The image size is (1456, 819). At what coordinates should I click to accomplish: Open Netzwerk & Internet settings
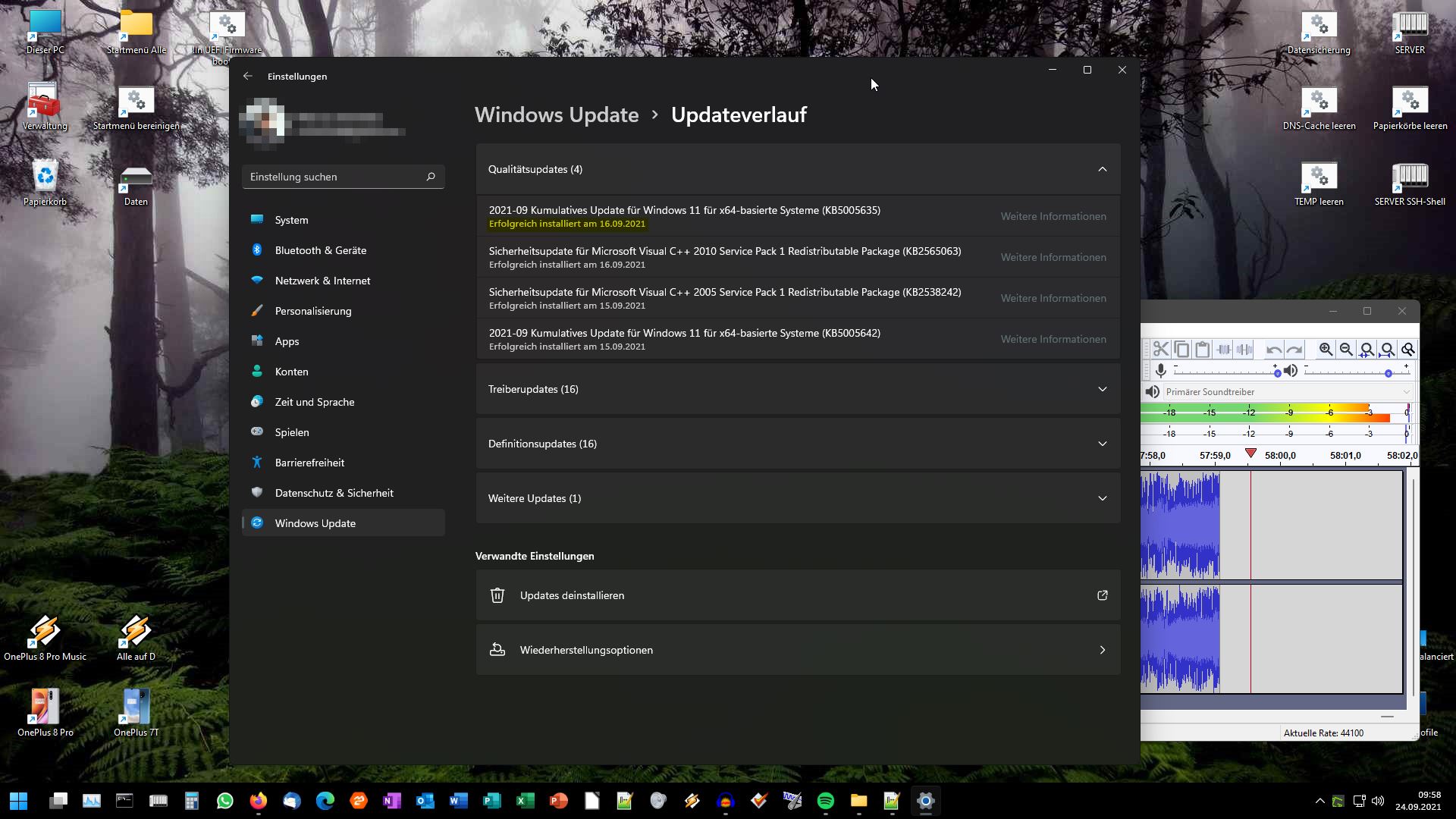point(343,281)
